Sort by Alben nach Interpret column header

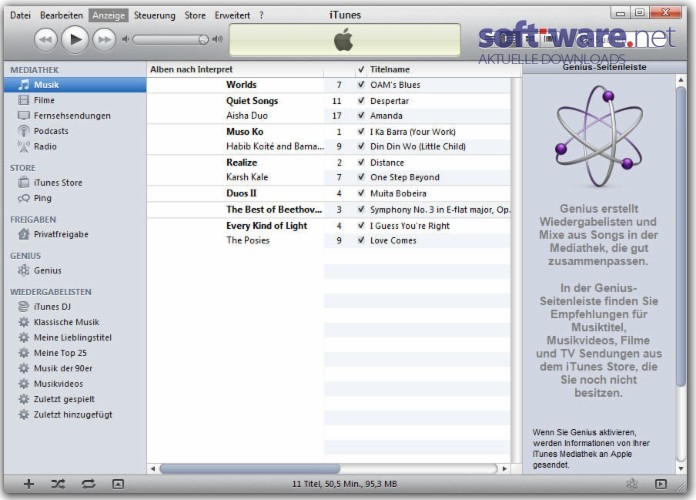(x=235, y=69)
